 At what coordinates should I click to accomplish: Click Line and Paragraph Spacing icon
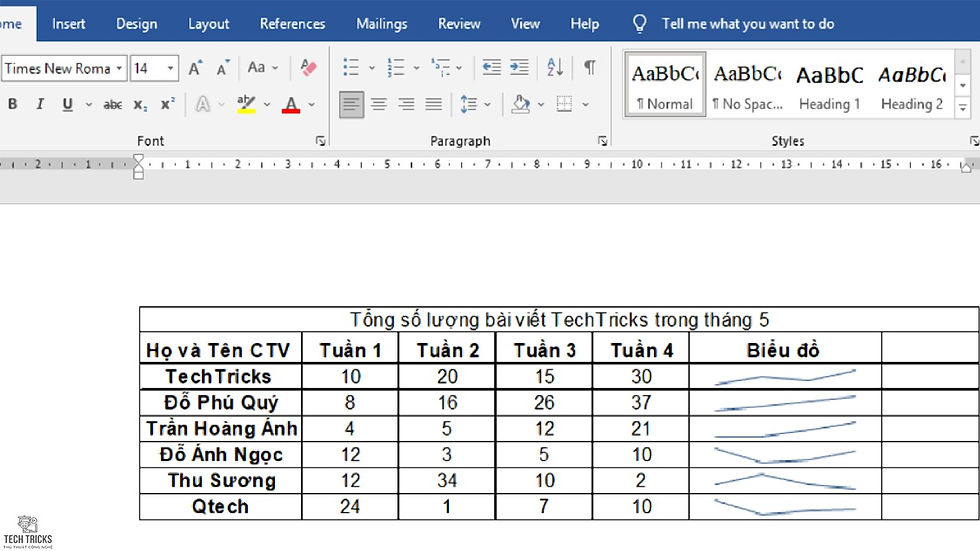[469, 104]
